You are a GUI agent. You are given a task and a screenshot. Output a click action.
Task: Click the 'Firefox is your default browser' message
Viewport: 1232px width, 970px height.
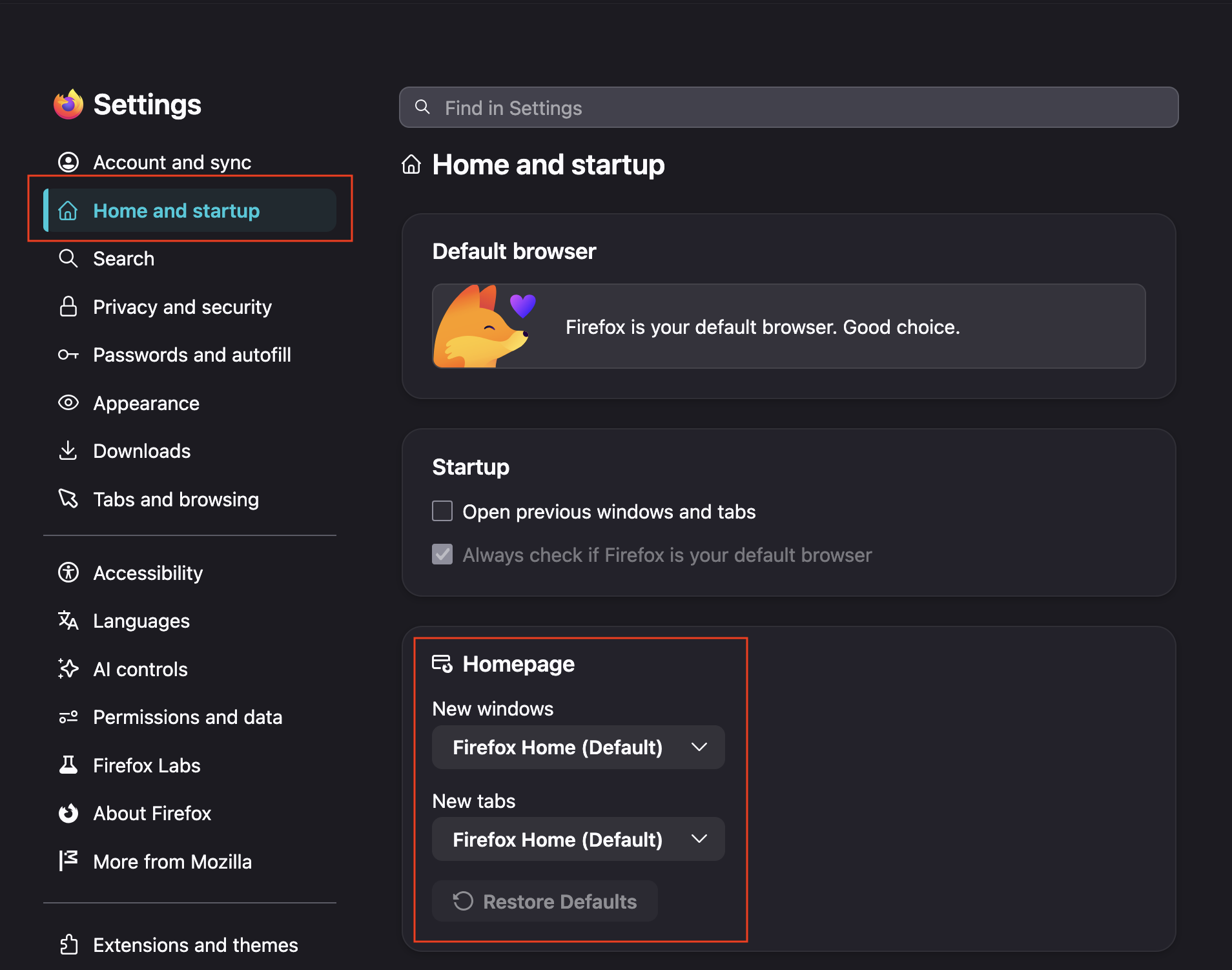pyautogui.click(x=763, y=327)
